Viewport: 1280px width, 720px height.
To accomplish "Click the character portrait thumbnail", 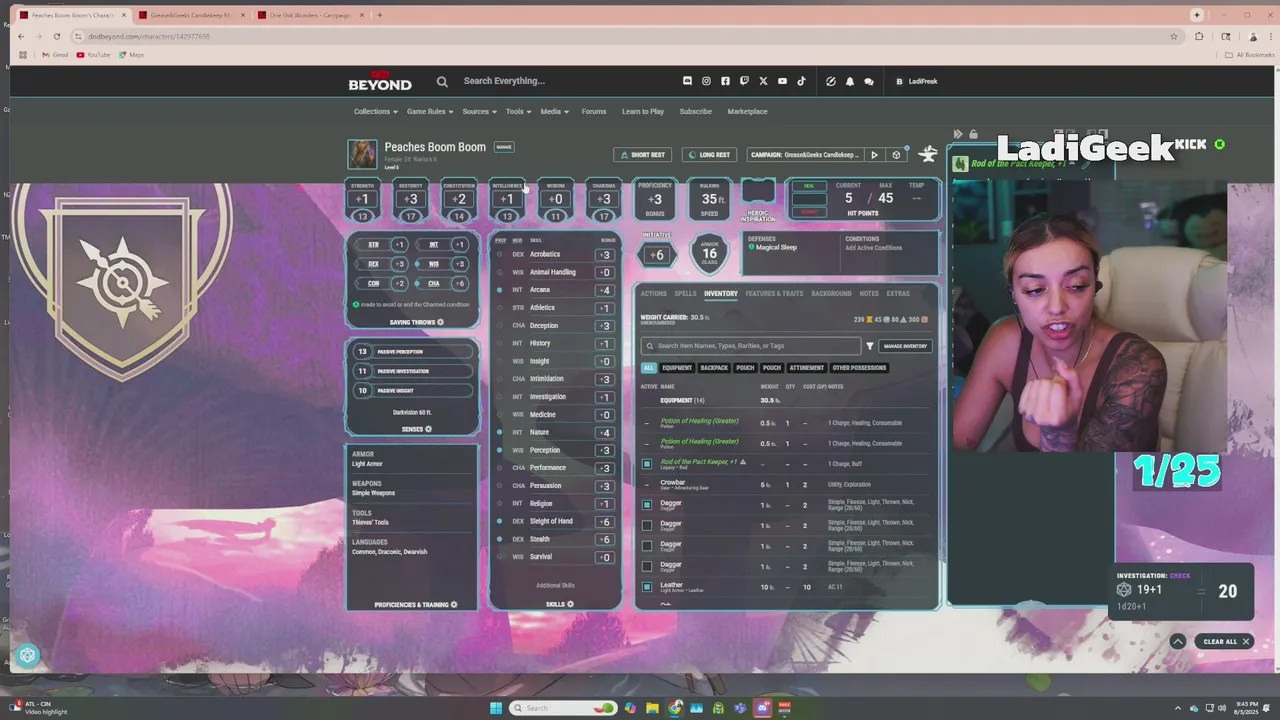I will pos(362,154).
